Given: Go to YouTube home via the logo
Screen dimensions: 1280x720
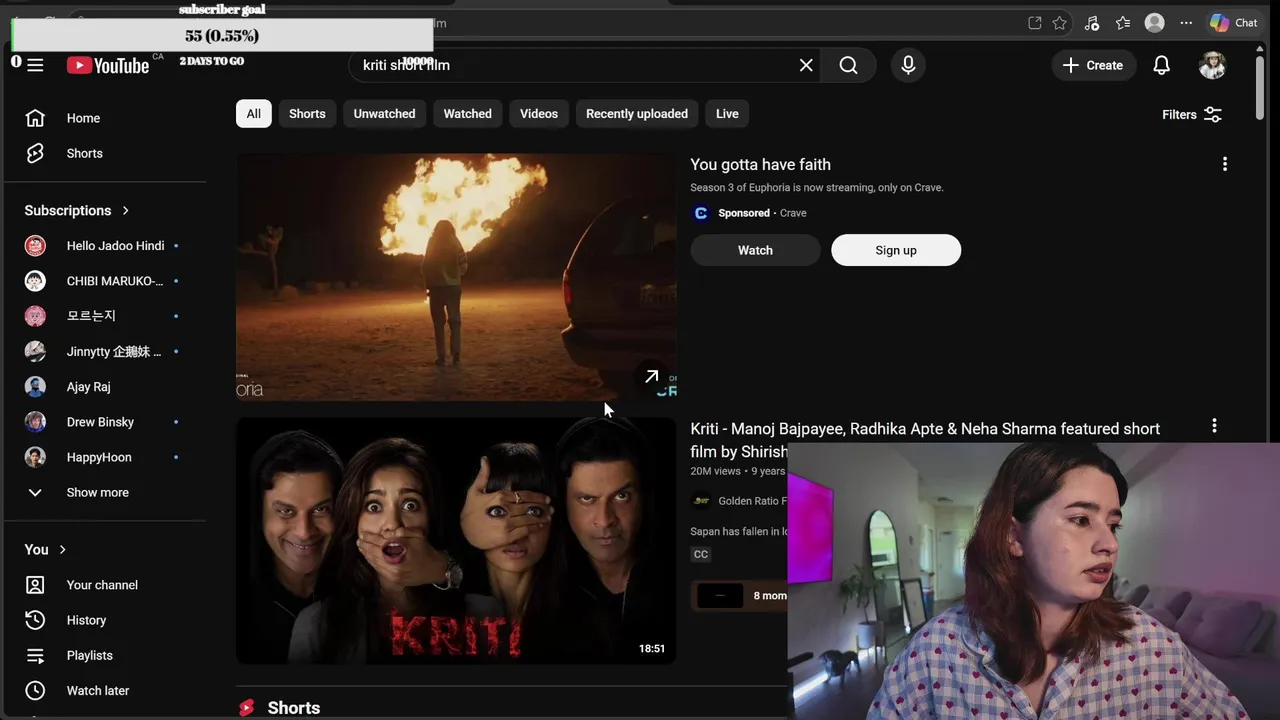Looking at the screenshot, I should click(x=108, y=65).
